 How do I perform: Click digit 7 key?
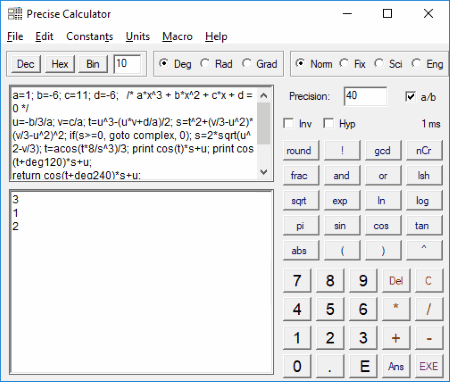[297, 281]
